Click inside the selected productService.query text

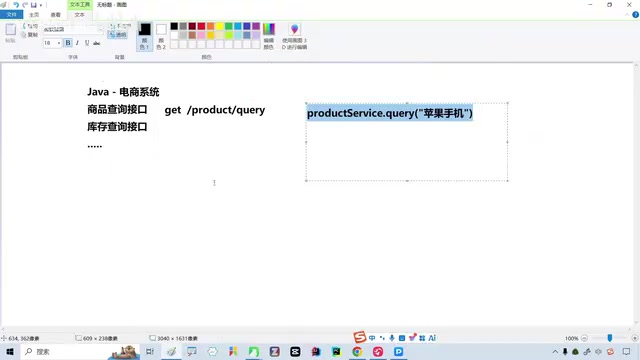tap(390, 113)
